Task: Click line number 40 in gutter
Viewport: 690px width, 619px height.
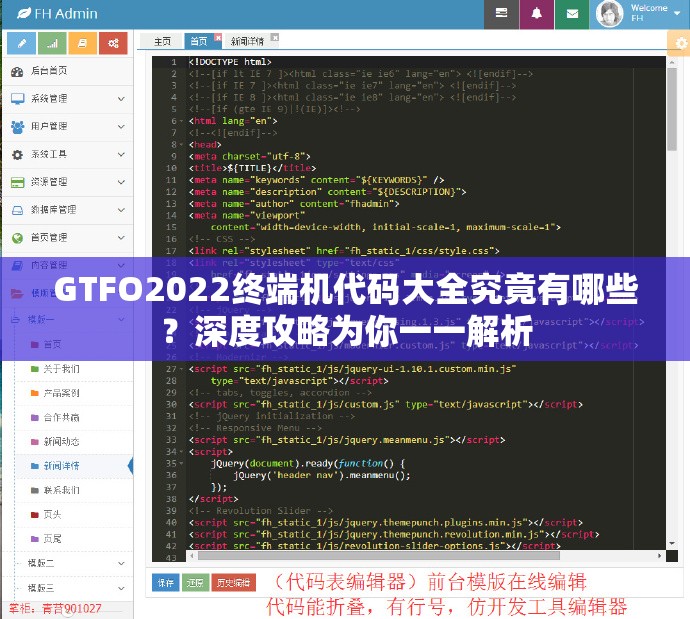Action: pos(171,523)
